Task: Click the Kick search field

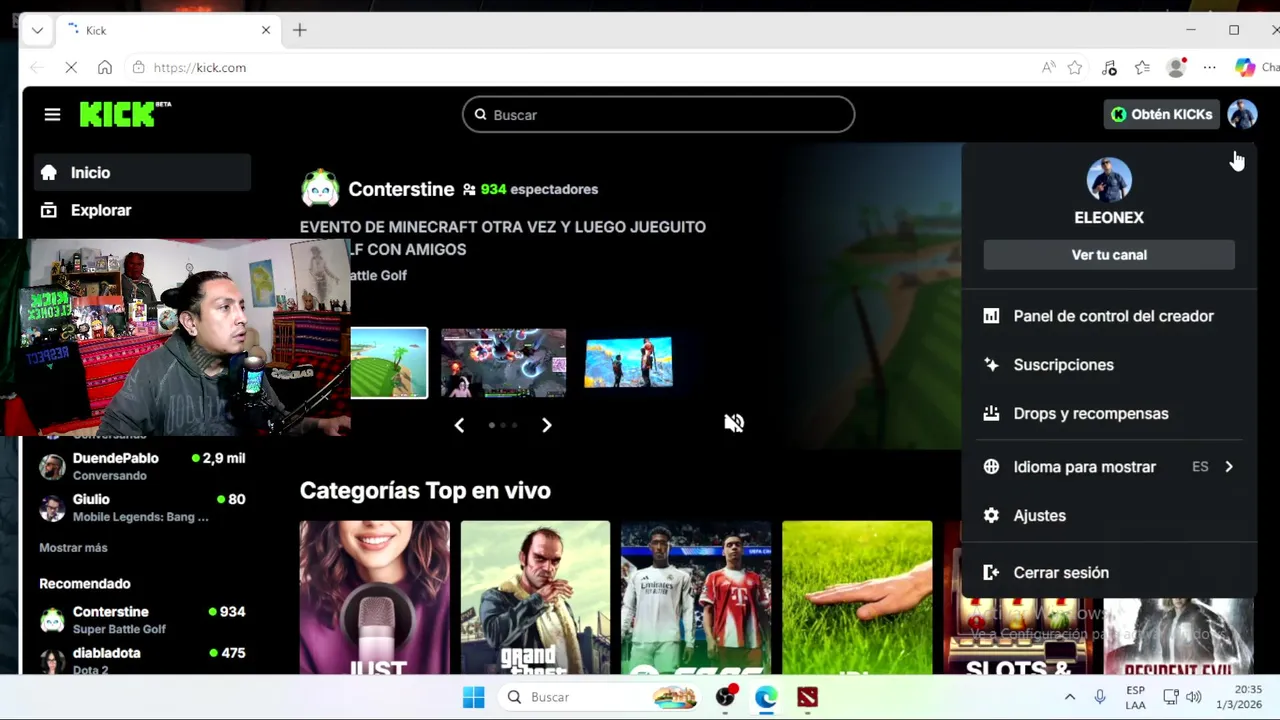Action: coord(658,115)
